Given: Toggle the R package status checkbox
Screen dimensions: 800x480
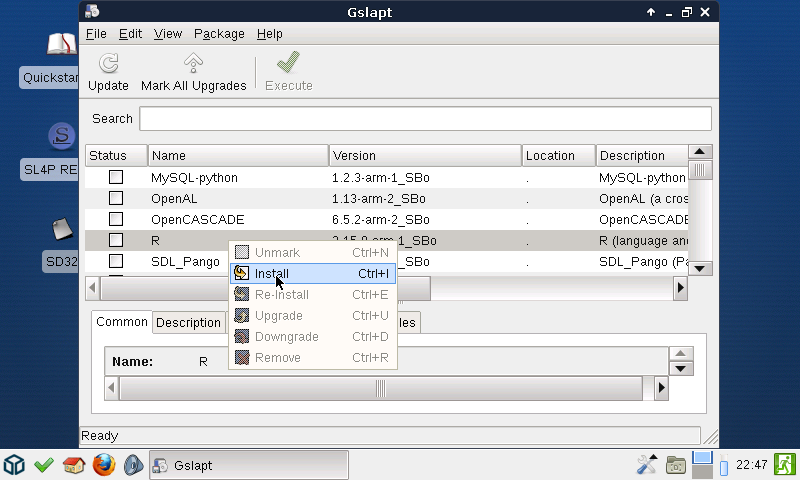Looking at the screenshot, I should pyautogui.click(x=116, y=240).
